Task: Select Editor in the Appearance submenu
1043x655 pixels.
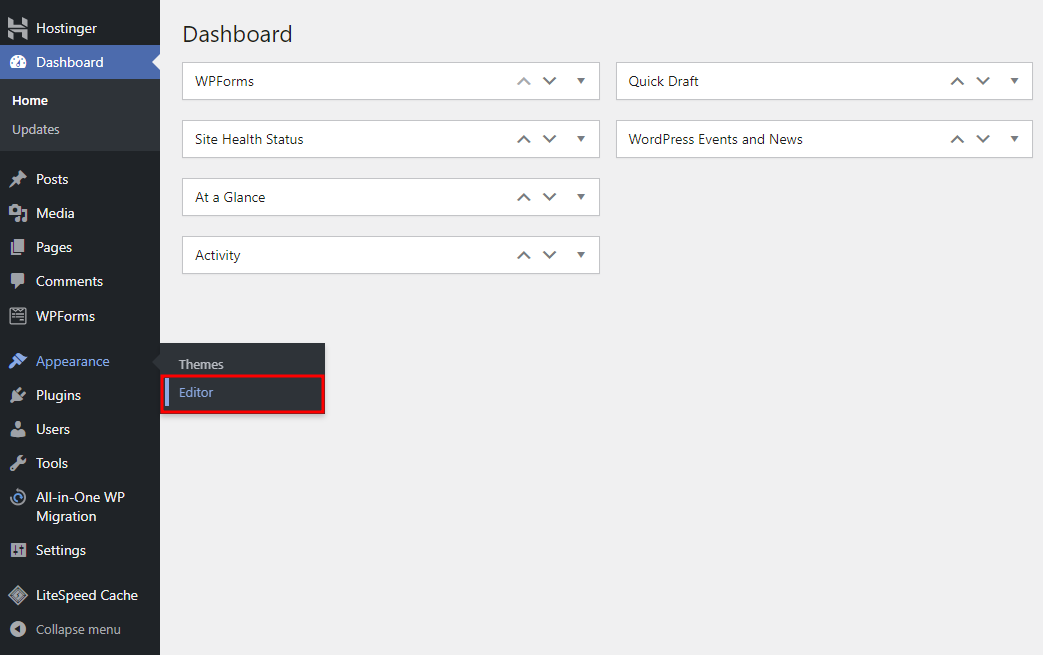Action: coord(196,393)
